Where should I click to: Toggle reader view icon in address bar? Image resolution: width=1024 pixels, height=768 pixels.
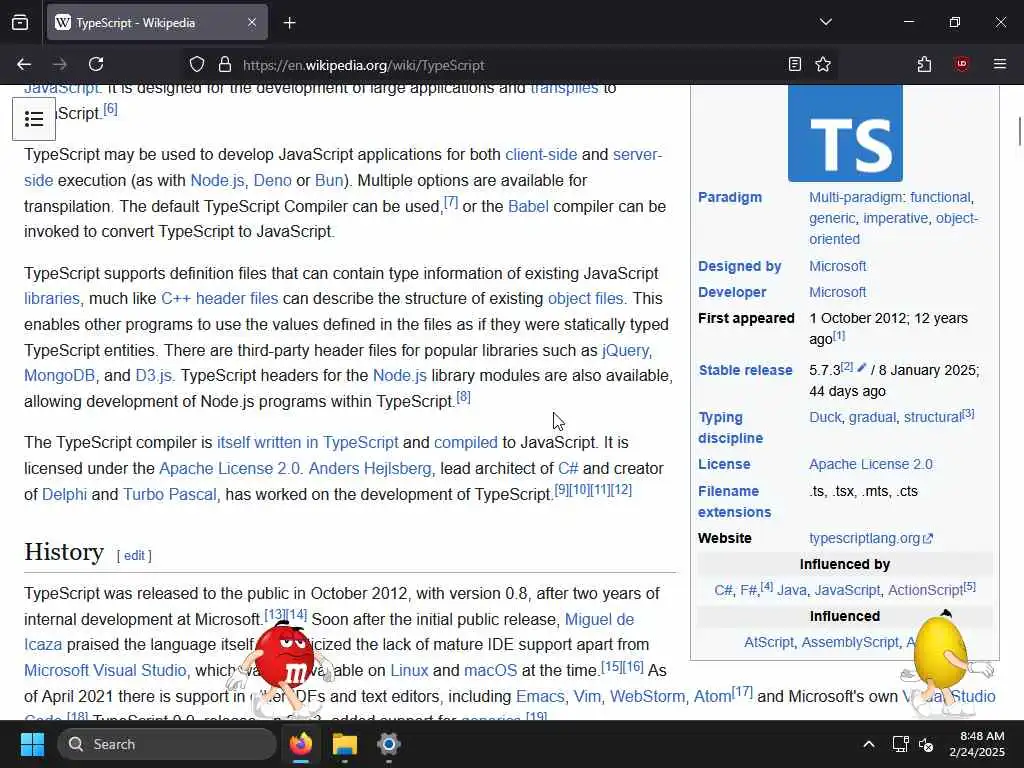[795, 65]
